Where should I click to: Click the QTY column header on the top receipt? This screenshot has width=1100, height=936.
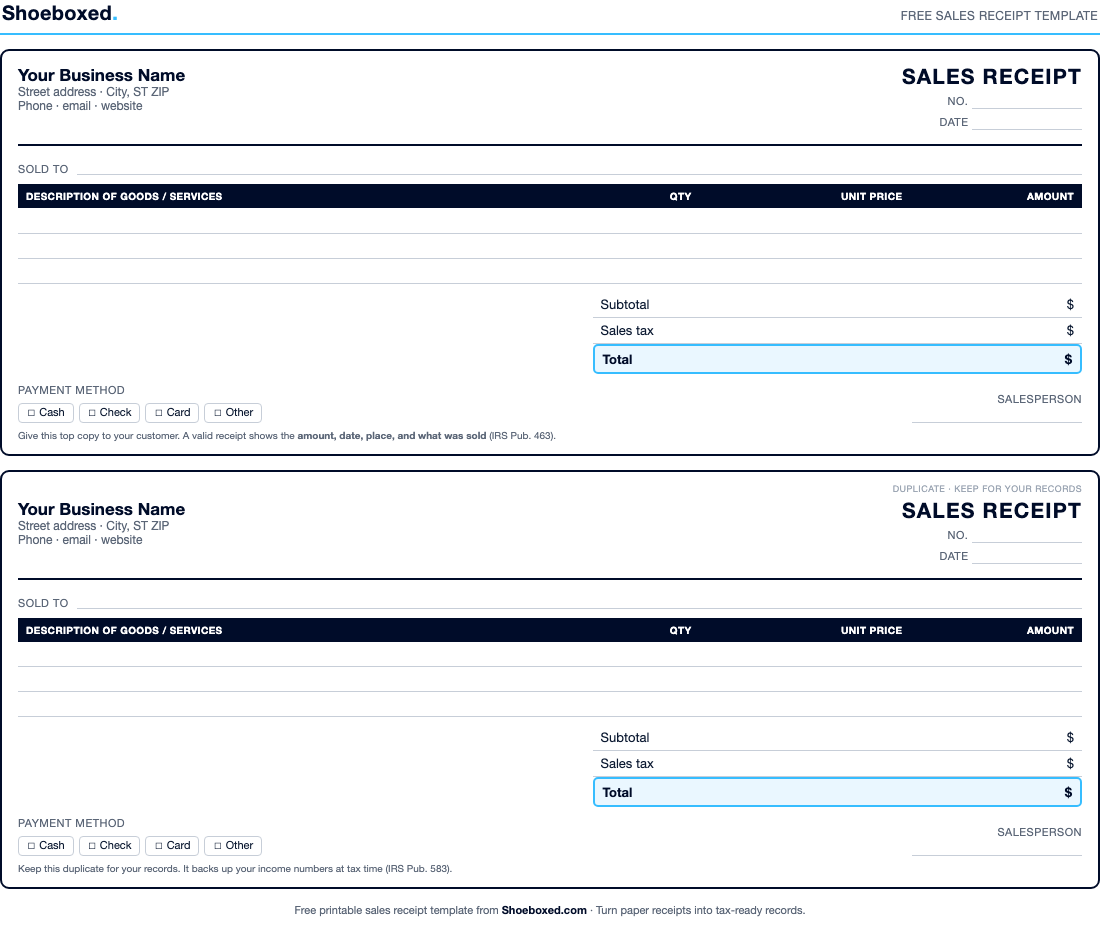coord(680,196)
